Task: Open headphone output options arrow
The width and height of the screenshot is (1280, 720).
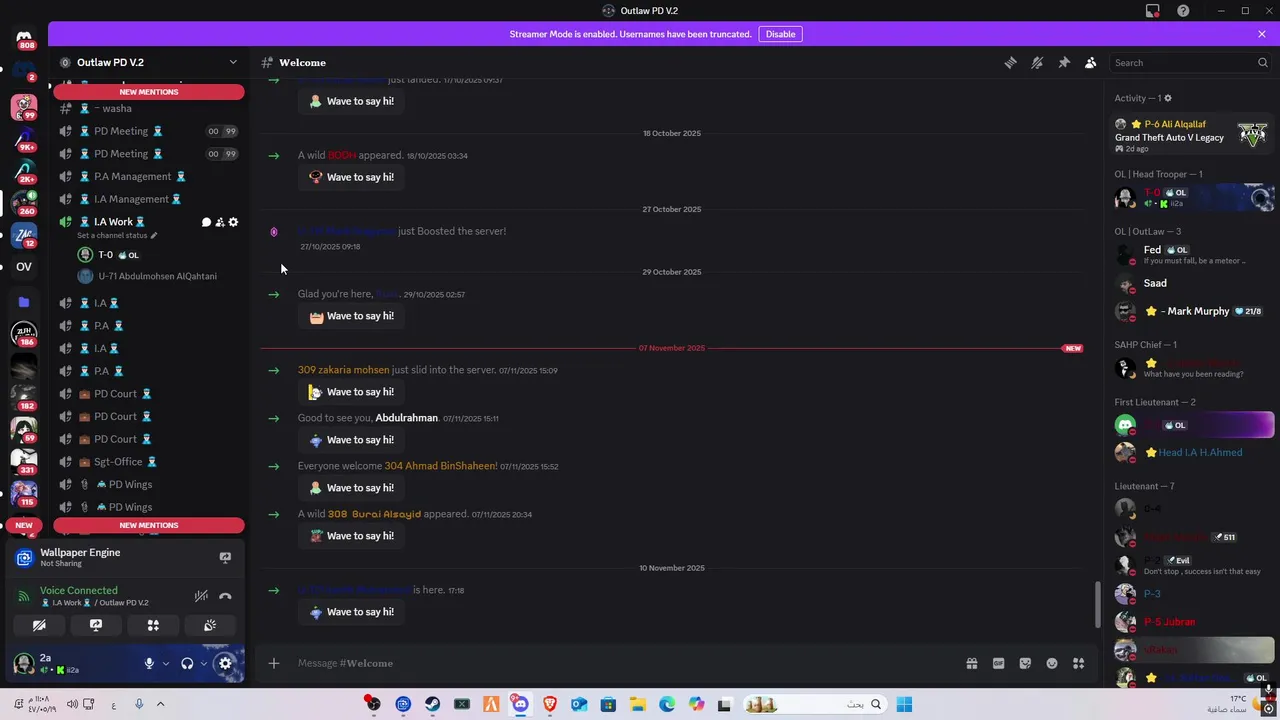Action: (x=203, y=663)
